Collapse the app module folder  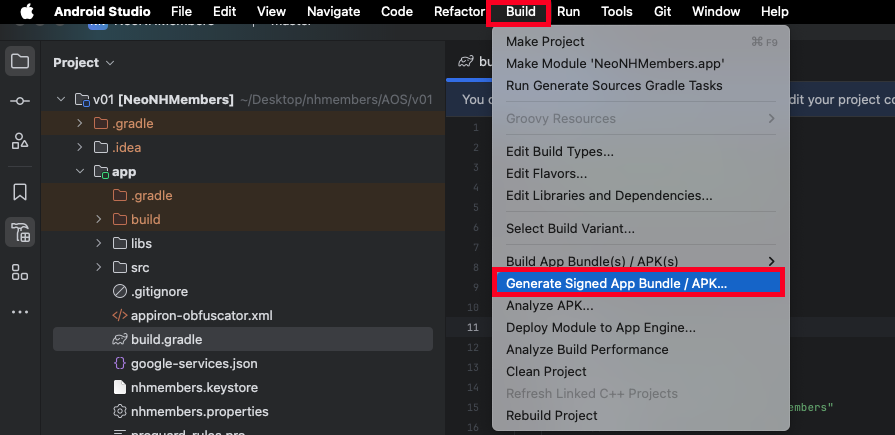tap(80, 172)
